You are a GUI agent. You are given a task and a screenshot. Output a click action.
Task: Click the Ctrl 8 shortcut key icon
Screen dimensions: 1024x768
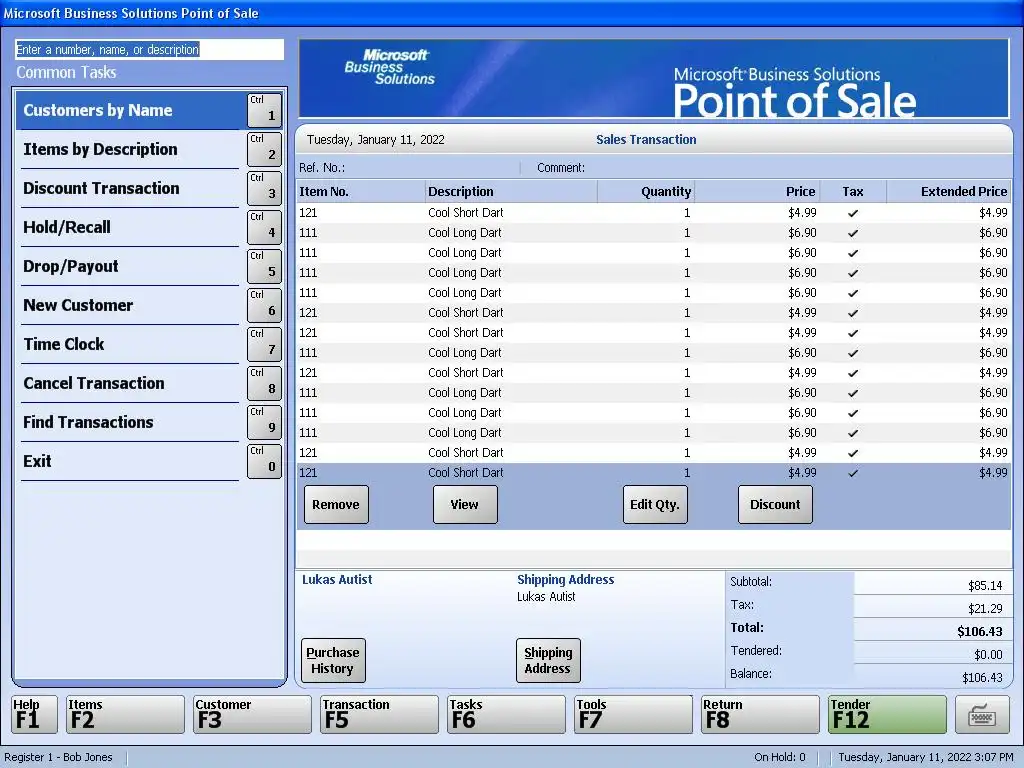[264, 383]
